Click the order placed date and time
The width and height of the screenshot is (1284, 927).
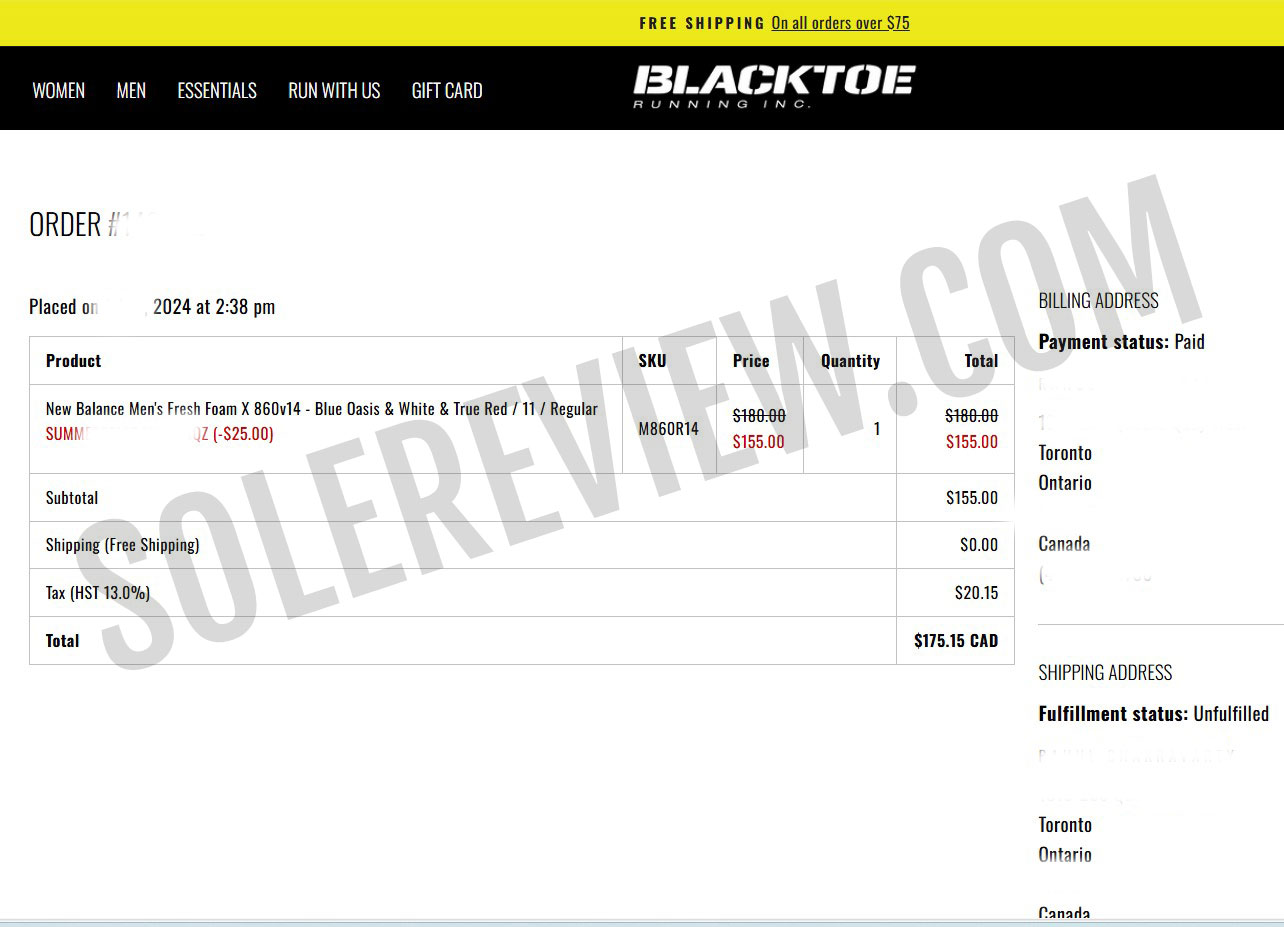(152, 307)
